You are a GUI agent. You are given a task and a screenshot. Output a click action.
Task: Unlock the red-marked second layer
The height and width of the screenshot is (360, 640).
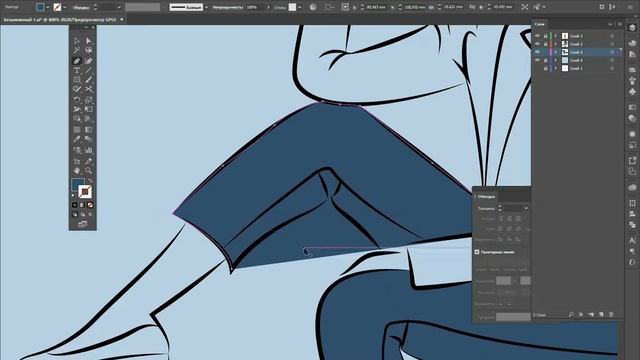[x=545, y=44]
